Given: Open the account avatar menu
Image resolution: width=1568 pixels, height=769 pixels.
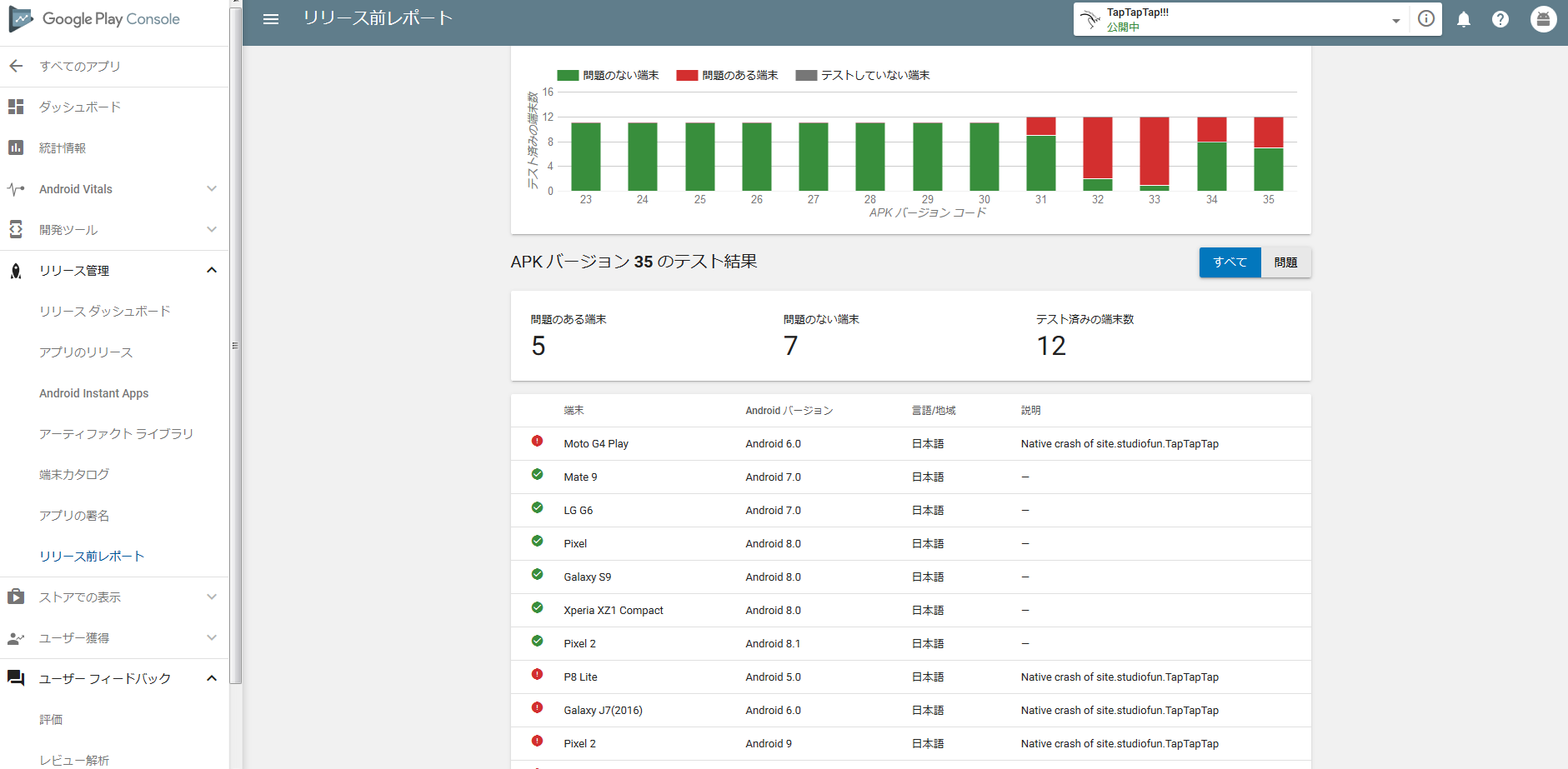Looking at the screenshot, I should 1544,19.
